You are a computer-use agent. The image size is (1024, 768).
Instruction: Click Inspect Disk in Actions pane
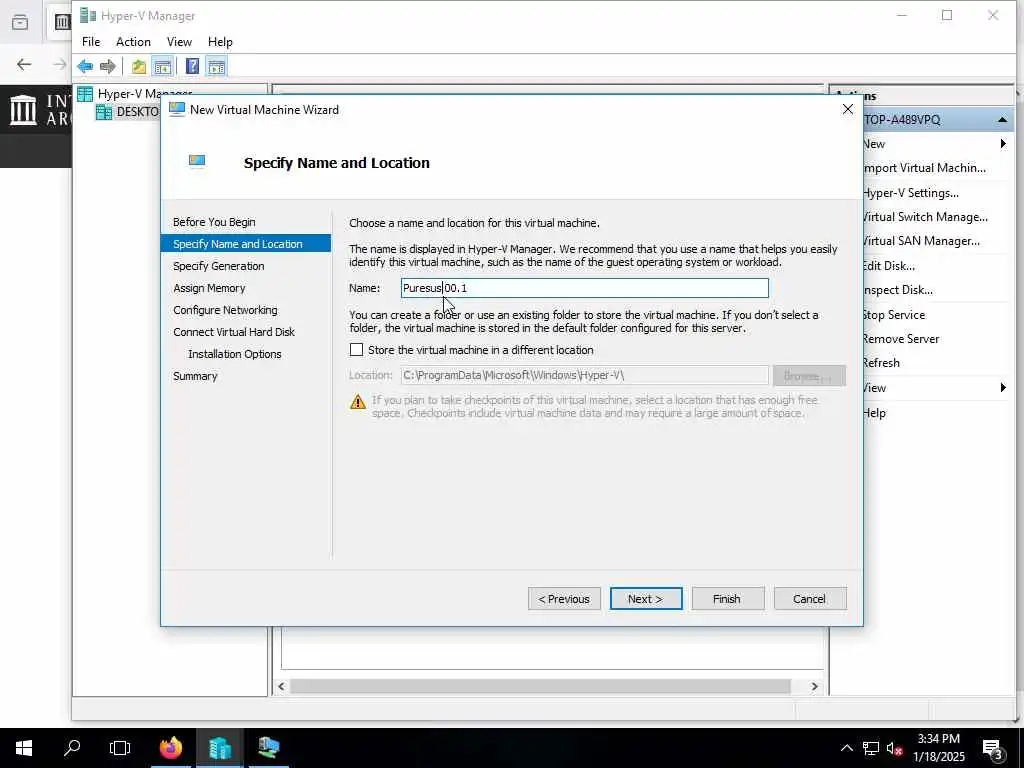tap(898, 290)
